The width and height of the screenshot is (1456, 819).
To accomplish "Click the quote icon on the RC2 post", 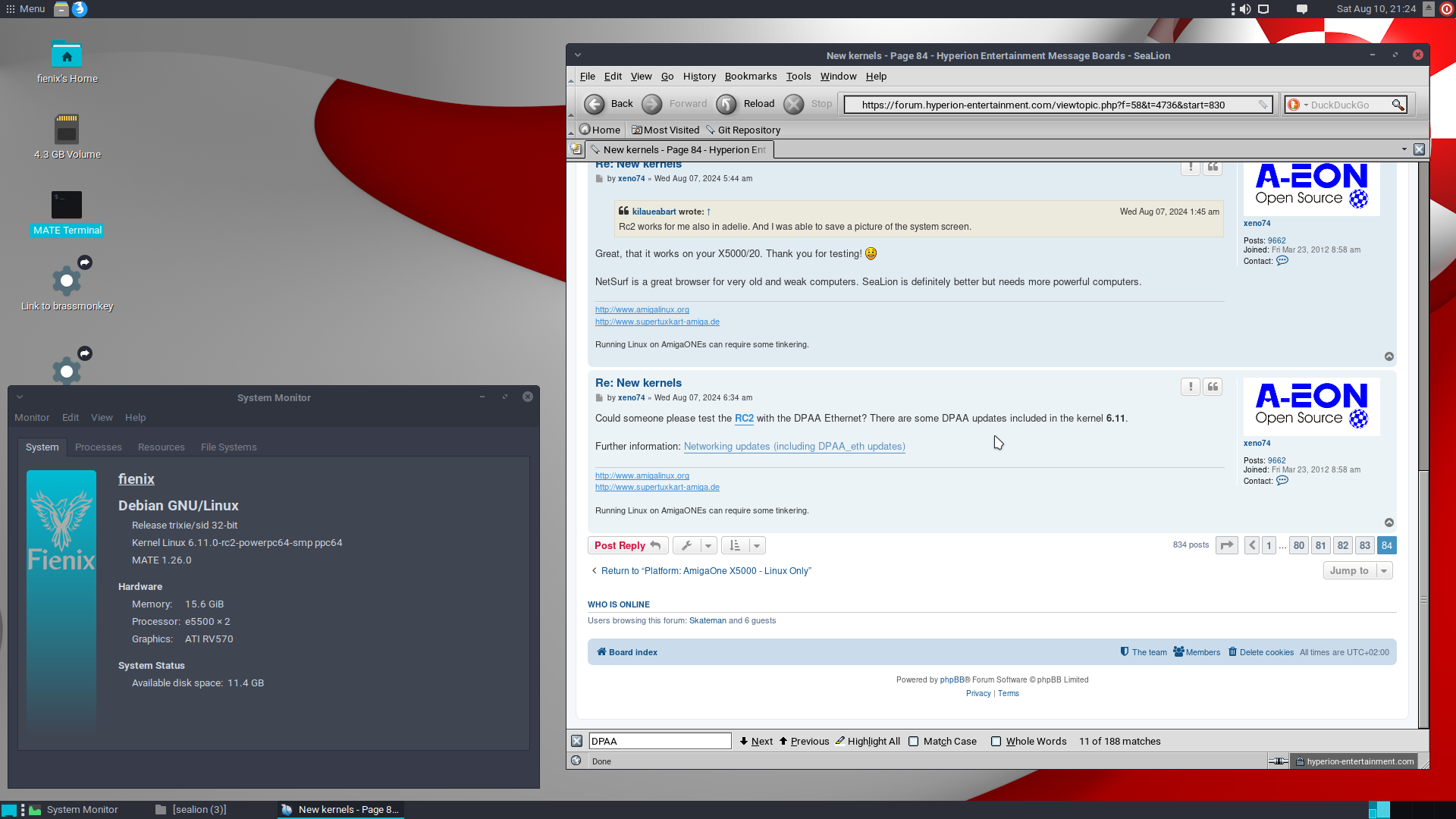I will 1213,387.
